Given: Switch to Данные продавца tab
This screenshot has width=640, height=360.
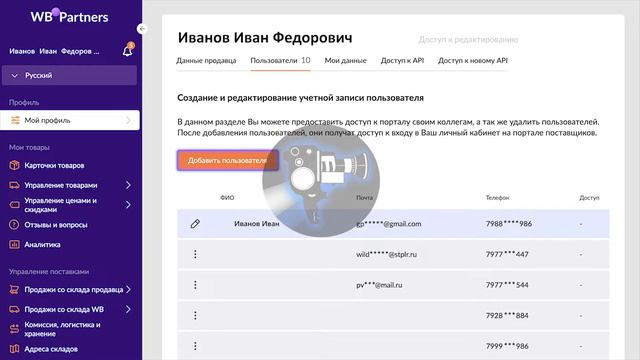Looking at the screenshot, I should click(206, 60).
